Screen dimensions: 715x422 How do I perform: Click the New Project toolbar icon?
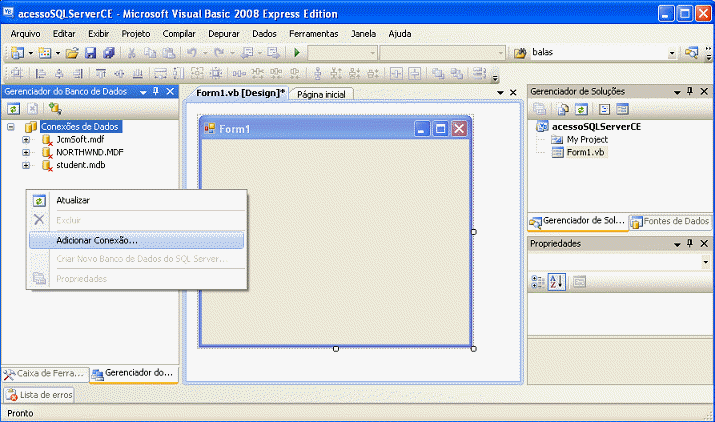click(17, 53)
